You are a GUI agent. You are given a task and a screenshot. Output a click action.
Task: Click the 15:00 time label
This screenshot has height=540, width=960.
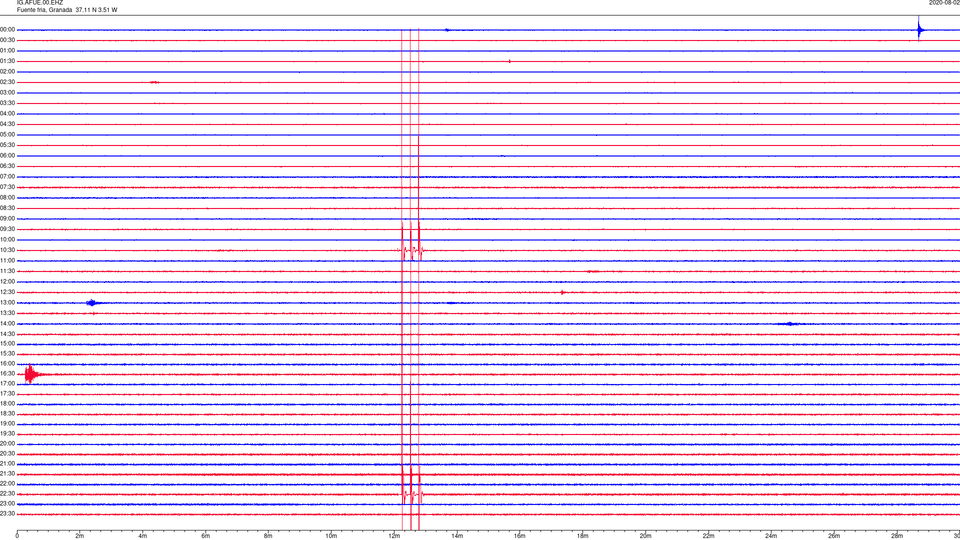coord(7,343)
